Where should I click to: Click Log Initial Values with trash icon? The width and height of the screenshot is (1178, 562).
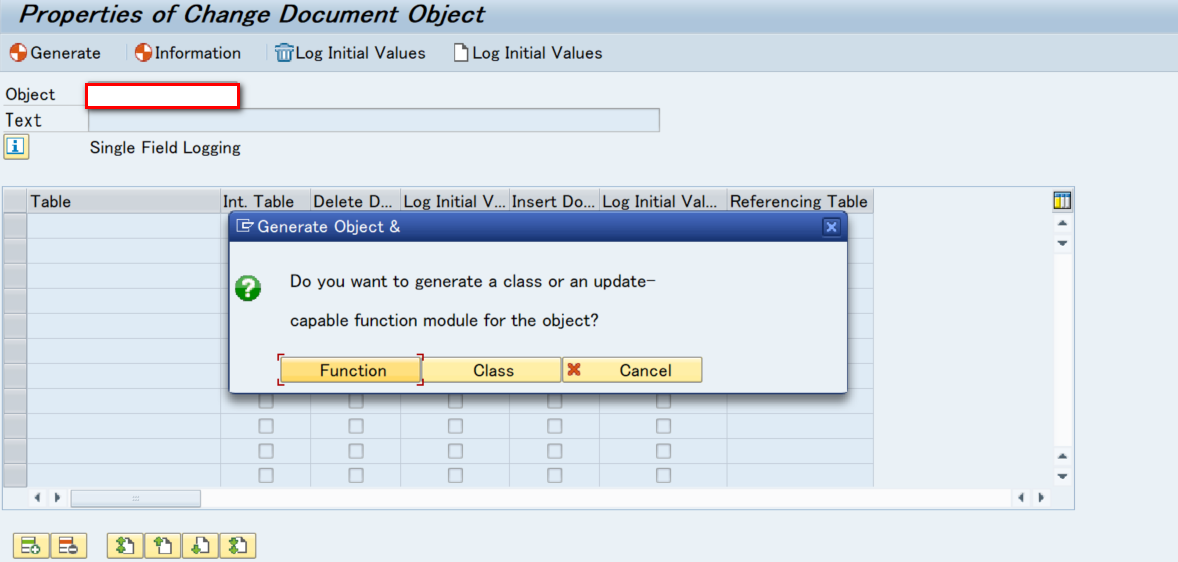click(x=350, y=53)
